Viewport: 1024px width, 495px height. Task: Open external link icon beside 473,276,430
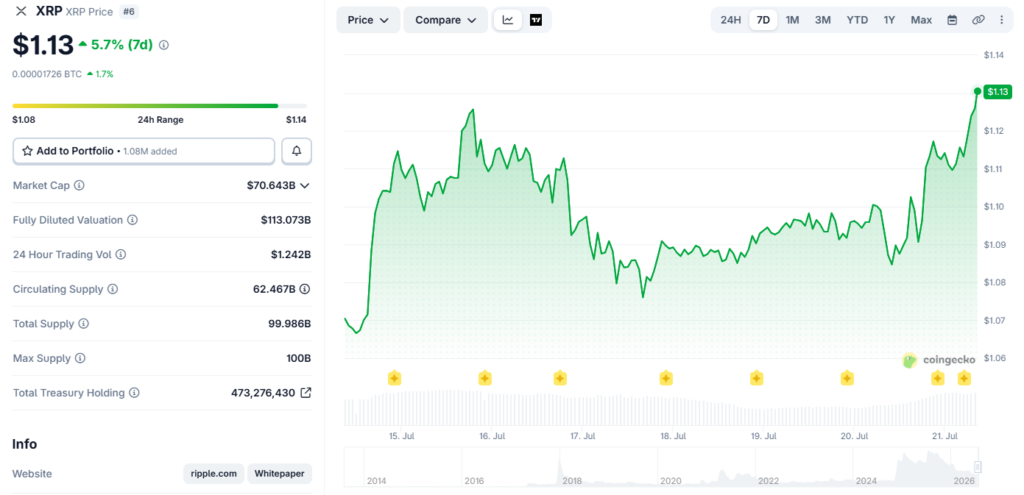click(305, 393)
